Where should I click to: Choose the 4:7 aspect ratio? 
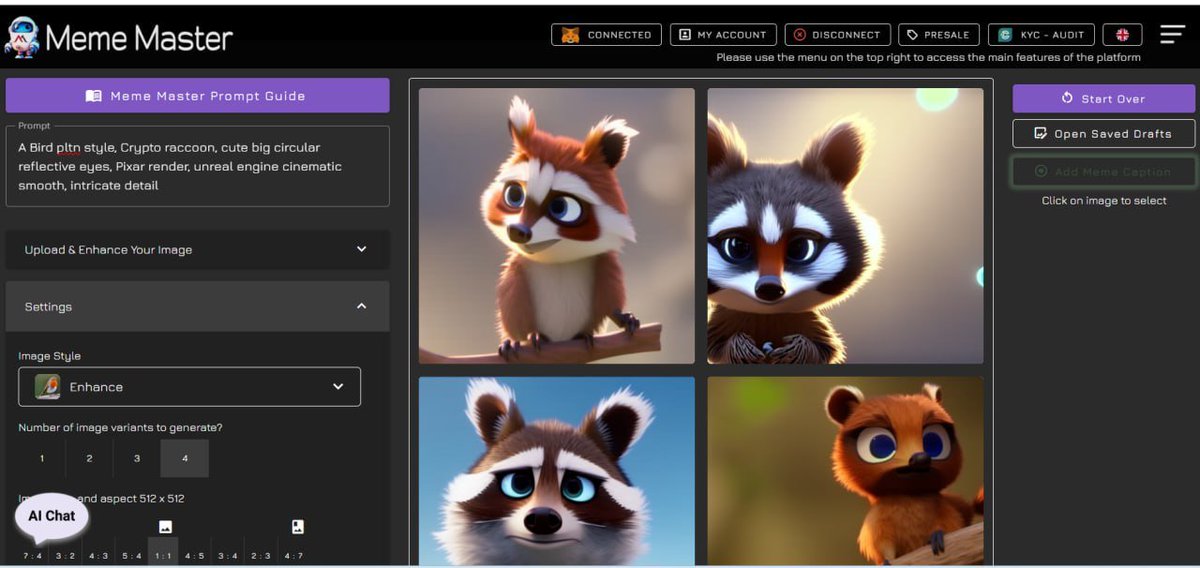(x=293, y=555)
